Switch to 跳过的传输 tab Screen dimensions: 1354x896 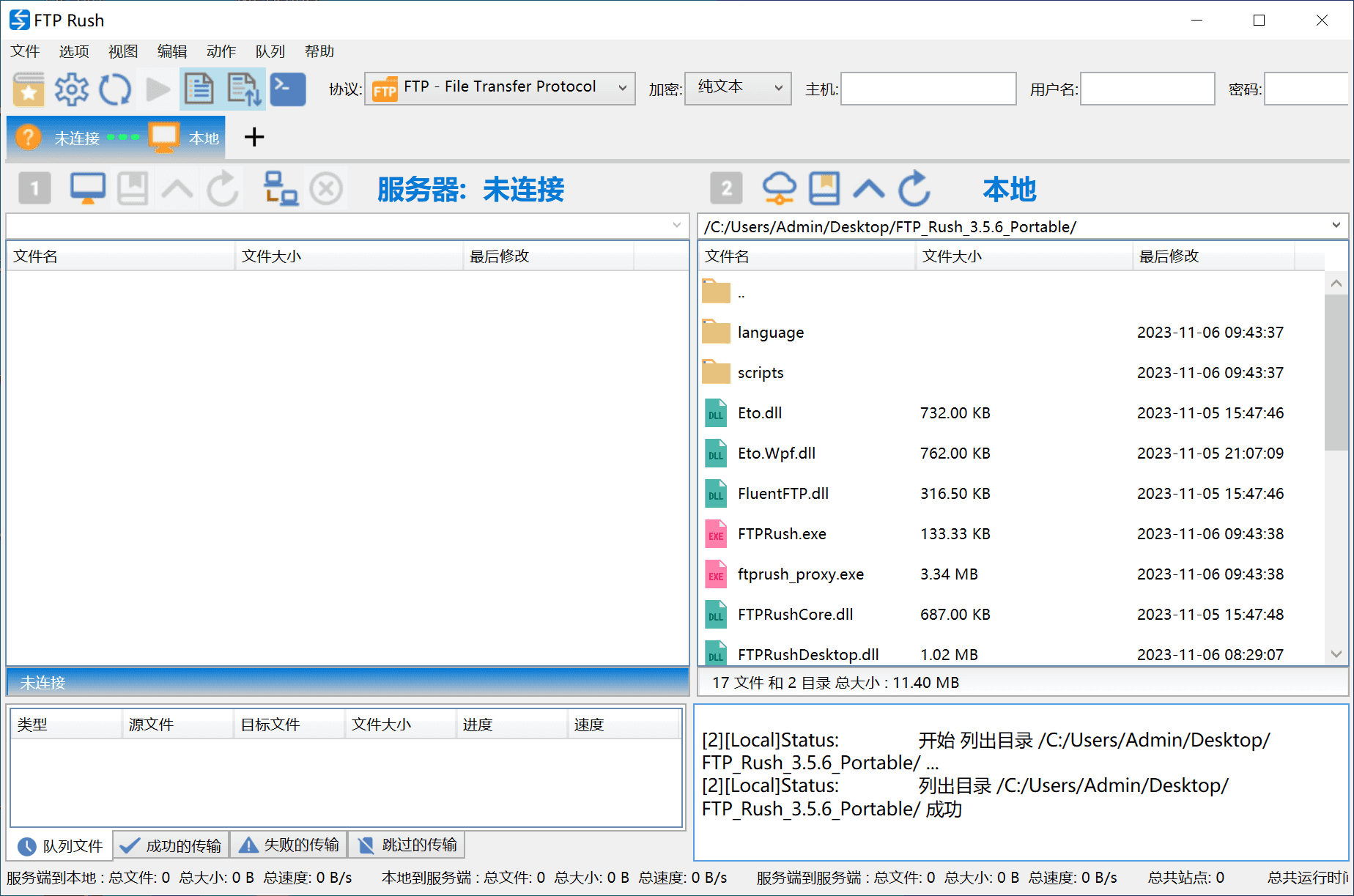(407, 845)
